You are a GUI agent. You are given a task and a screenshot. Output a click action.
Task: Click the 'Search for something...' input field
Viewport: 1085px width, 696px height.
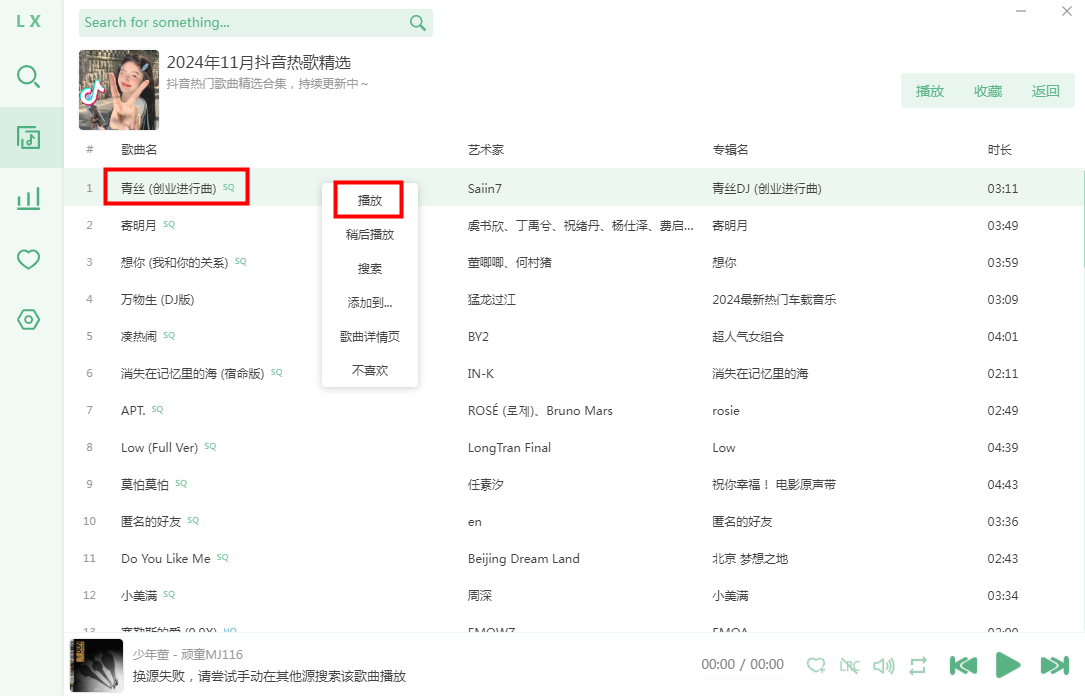(x=240, y=23)
